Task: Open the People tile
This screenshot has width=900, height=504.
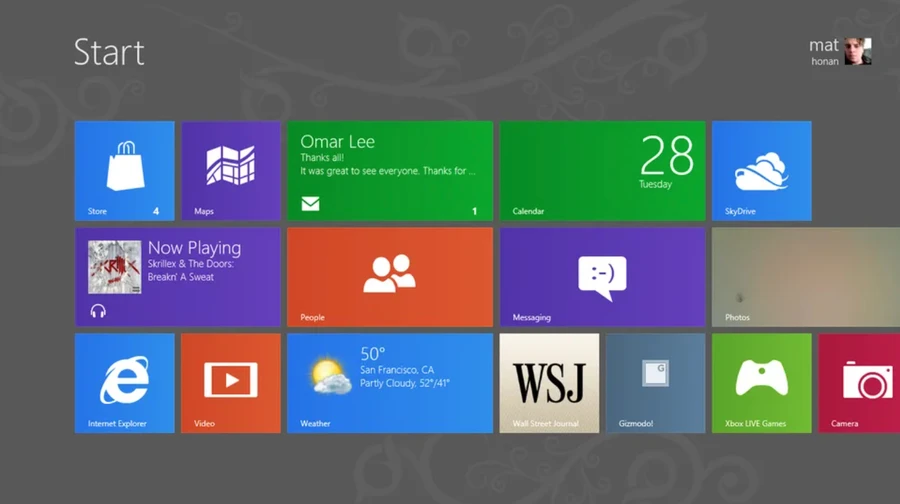Action: (x=390, y=277)
